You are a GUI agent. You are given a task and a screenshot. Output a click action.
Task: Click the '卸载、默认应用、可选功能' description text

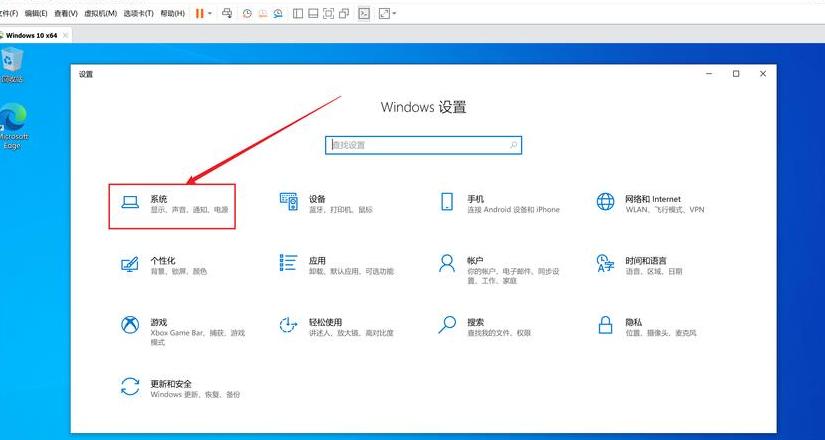coord(351,272)
